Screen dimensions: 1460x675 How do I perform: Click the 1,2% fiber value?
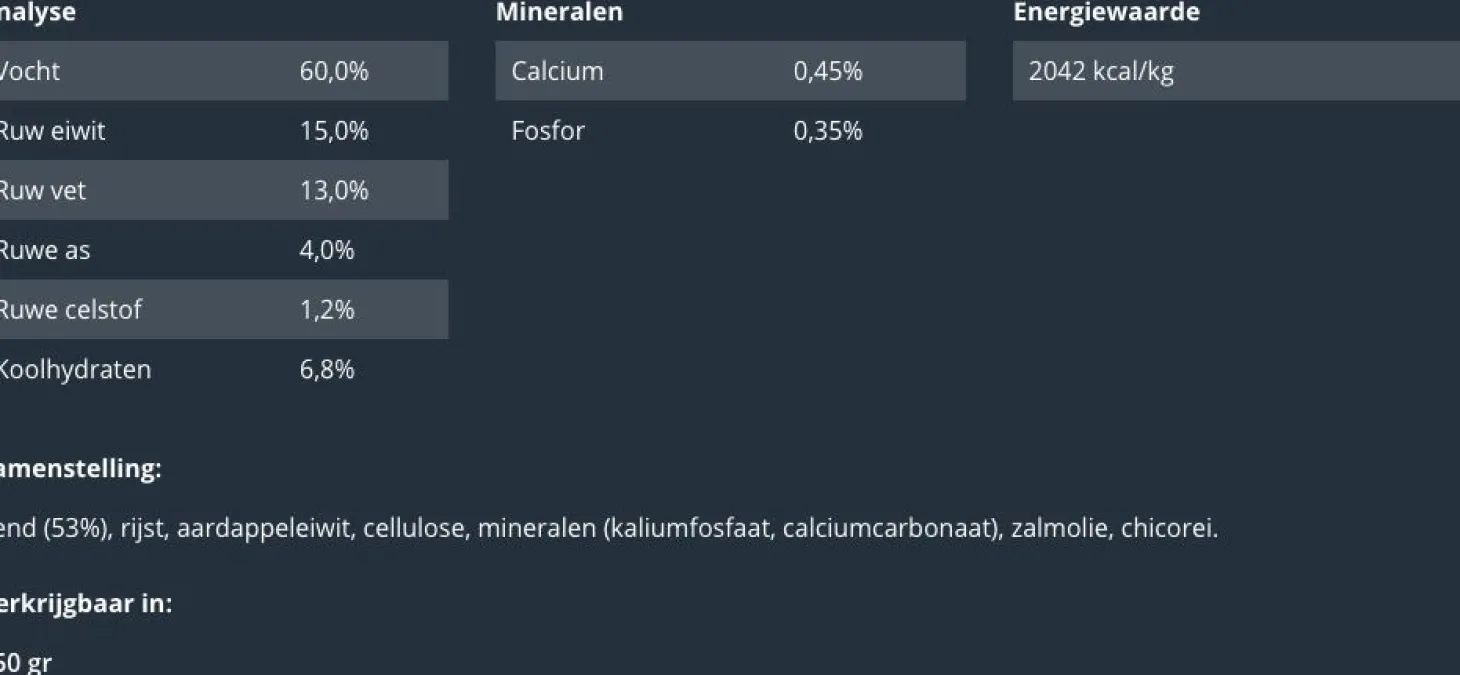click(327, 310)
